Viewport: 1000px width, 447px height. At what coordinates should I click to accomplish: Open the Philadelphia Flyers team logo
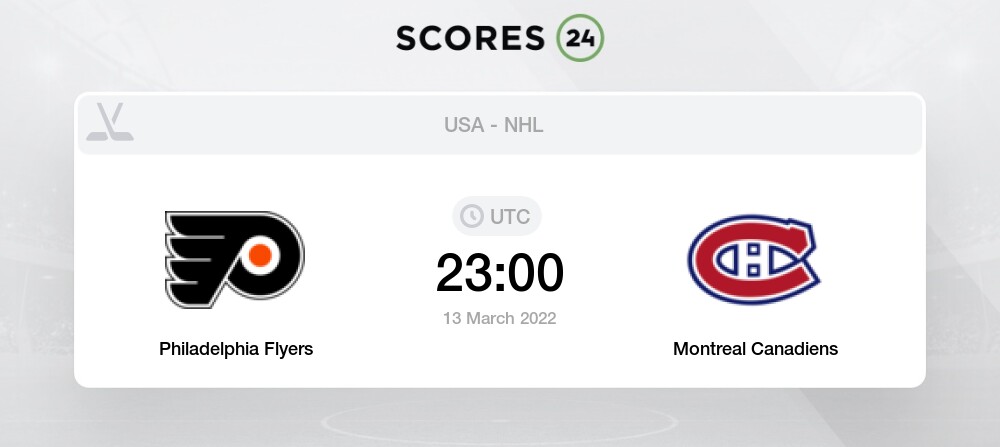[235, 259]
